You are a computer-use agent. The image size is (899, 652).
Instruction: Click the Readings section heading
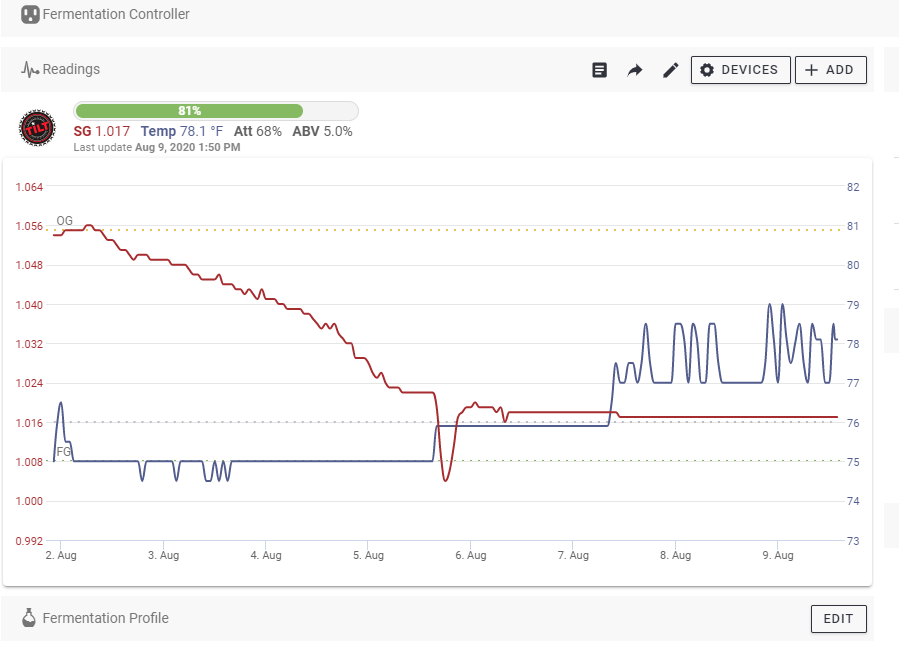71,69
